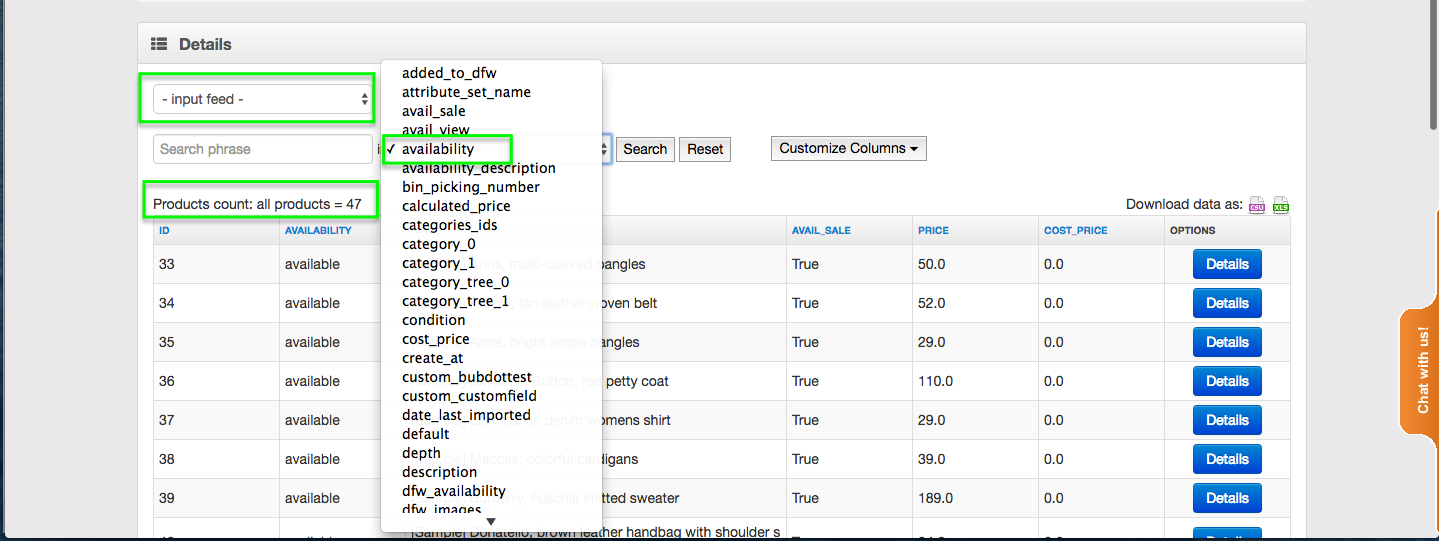1439x541 pixels.
Task: Expand the Customize Columns menu
Action: pyautogui.click(x=848, y=149)
